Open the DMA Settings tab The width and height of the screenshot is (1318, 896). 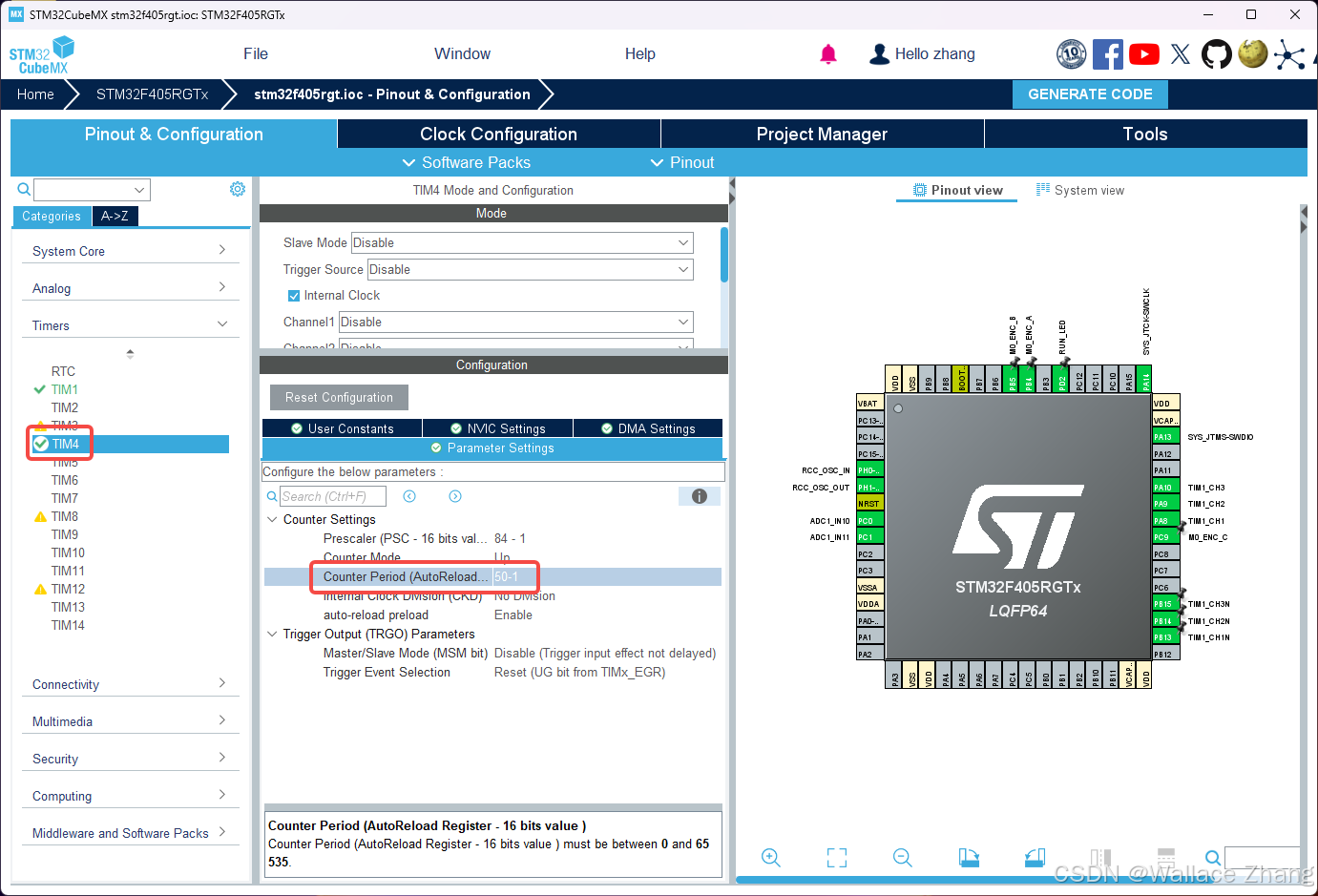pyautogui.click(x=648, y=428)
